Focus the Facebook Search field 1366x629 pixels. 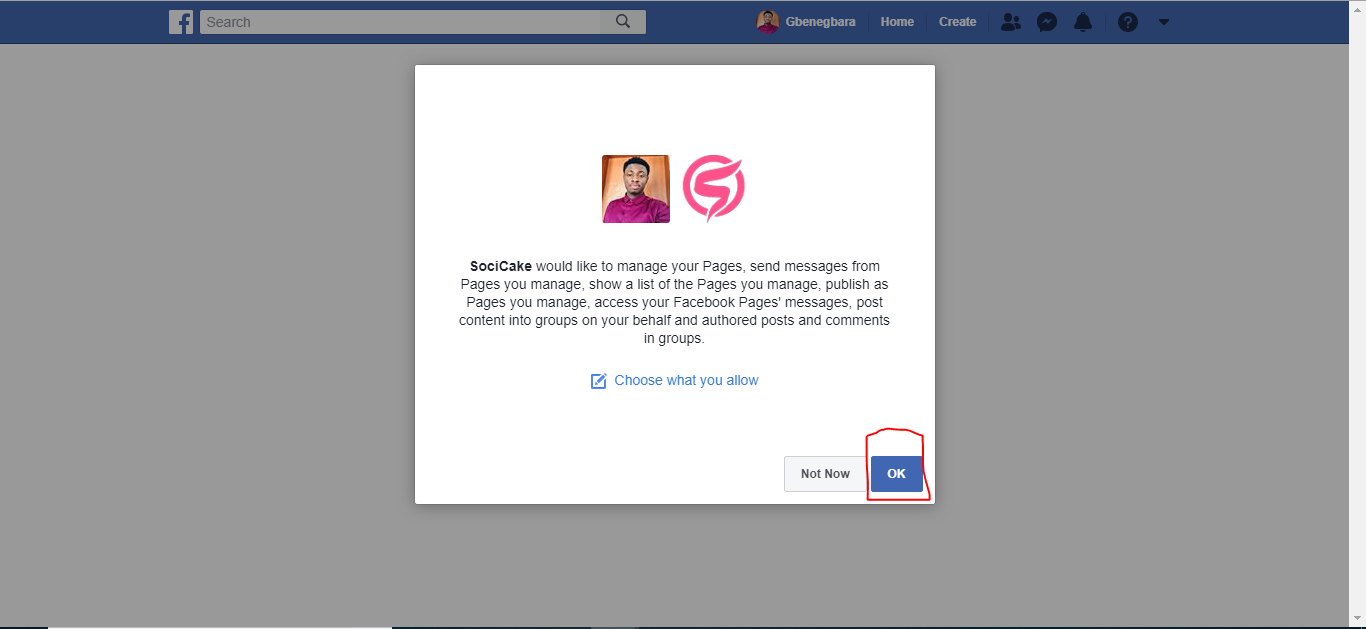400,22
